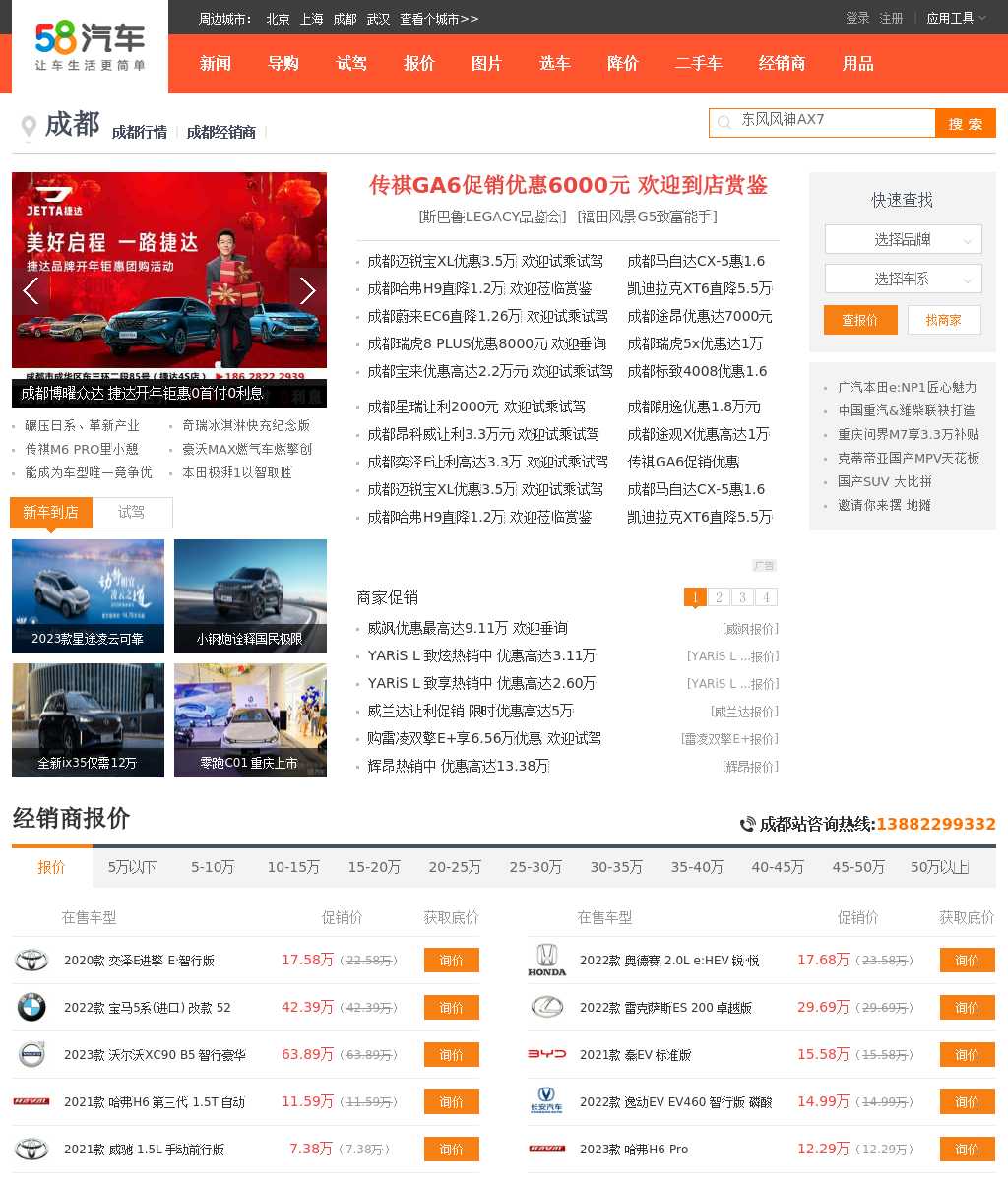Open the 零跑C01重庆上市 thumbnail

point(250,720)
